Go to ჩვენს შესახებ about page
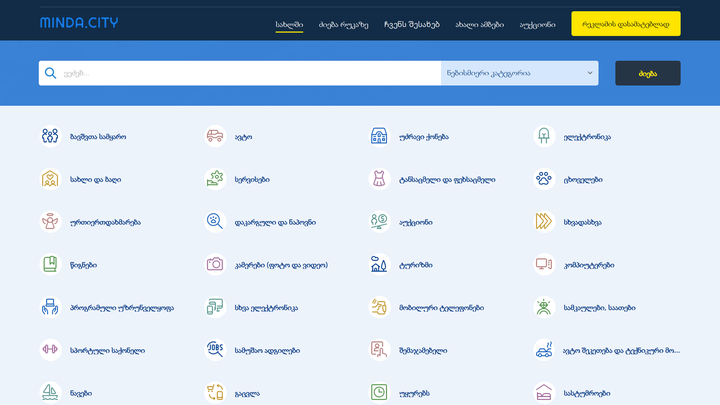720x405 pixels. tap(412, 24)
